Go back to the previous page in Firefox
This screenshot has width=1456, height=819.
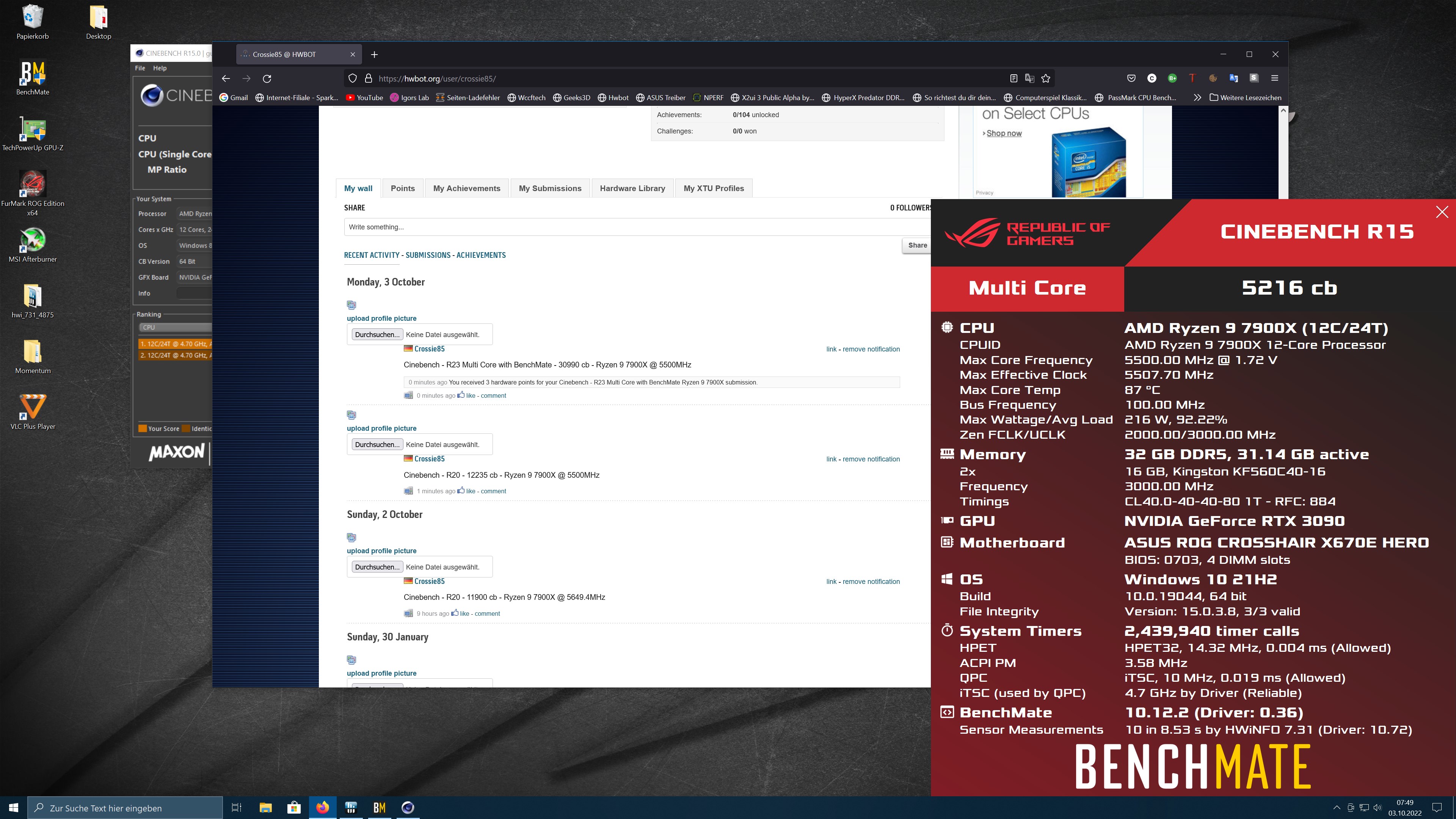(226, 78)
